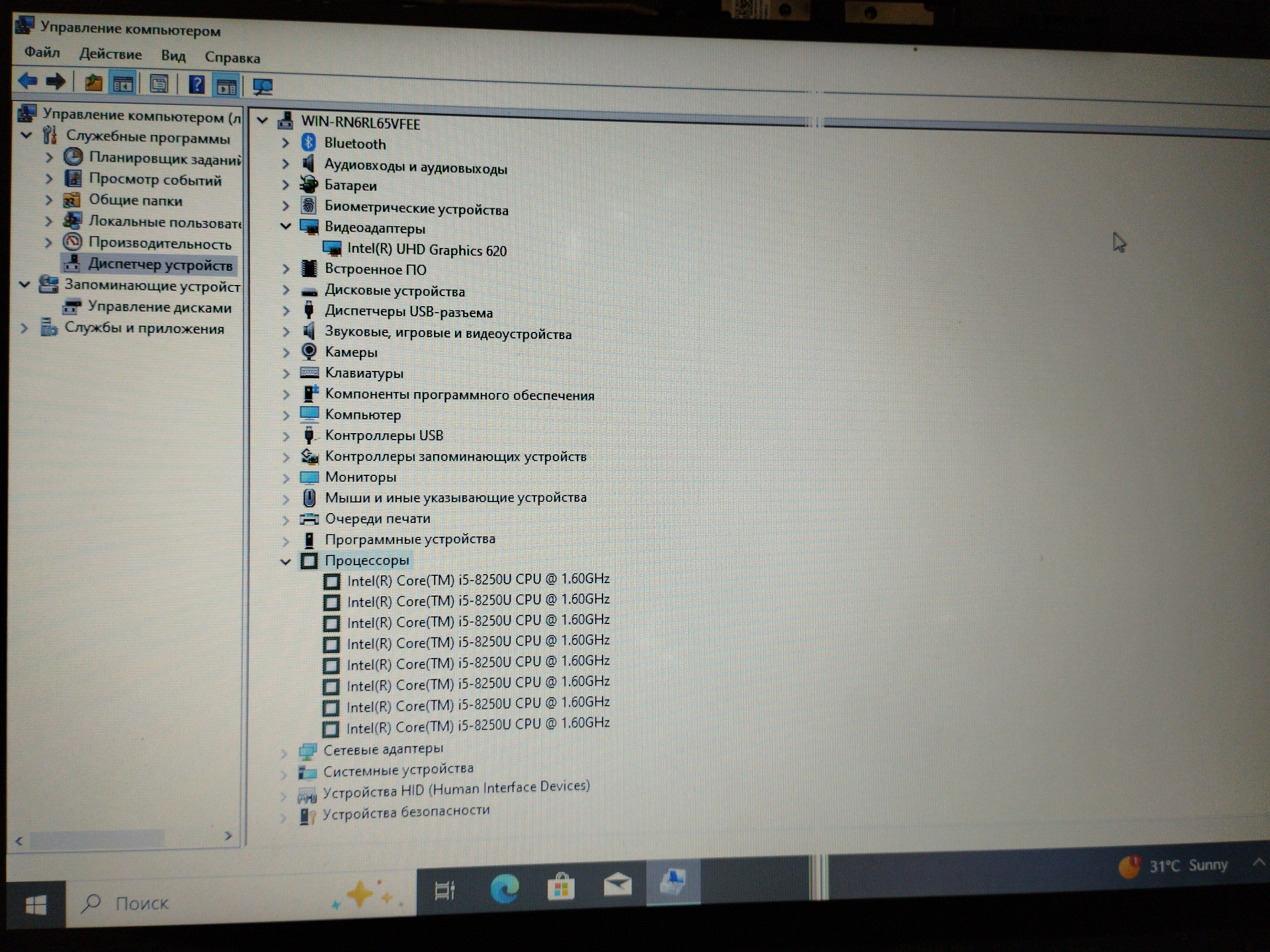Collapse Служебные программы in left tree

tap(26, 135)
